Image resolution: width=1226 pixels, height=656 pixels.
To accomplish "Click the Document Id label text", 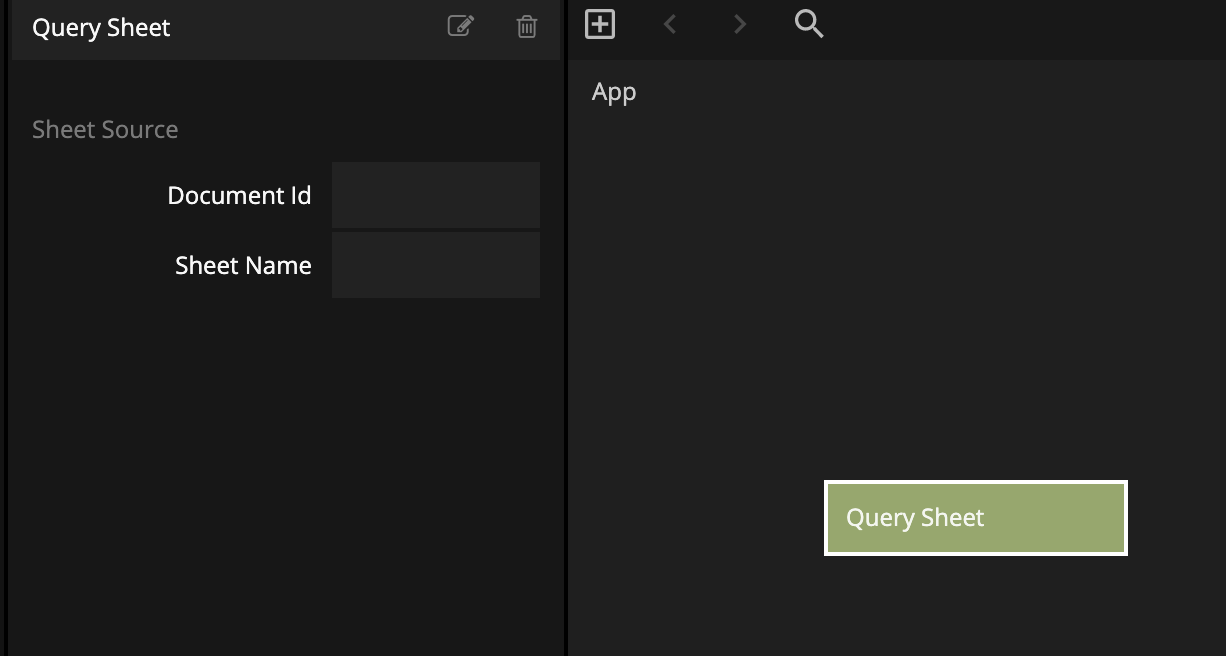I will point(239,196).
